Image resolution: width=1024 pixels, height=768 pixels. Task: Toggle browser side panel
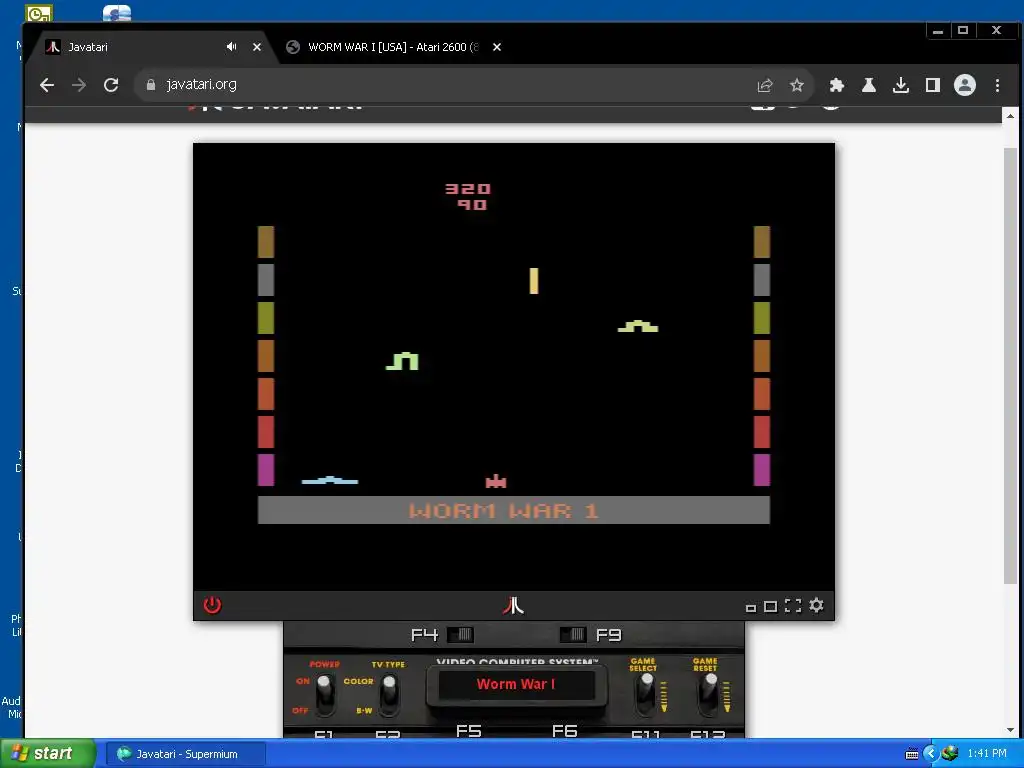933,85
